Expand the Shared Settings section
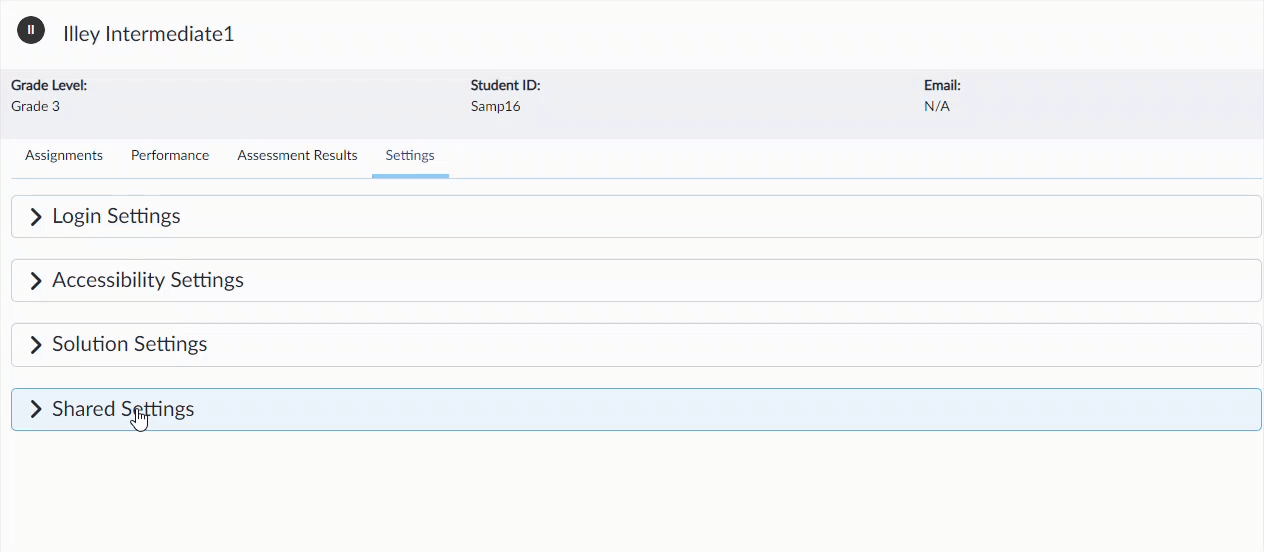Viewport: 1264px width, 552px height. coord(636,409)
